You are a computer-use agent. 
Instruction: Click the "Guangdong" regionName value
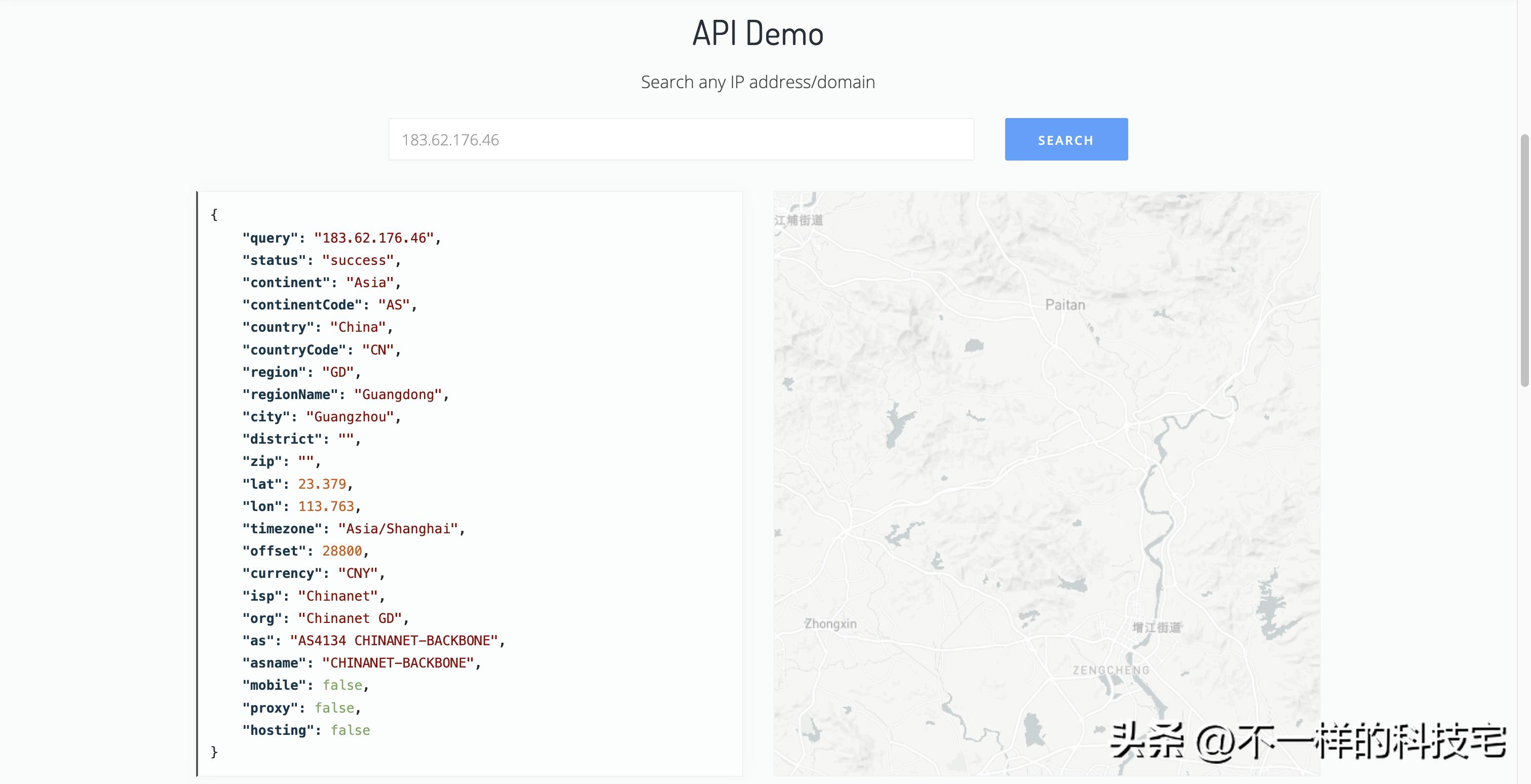coord(398,395)
